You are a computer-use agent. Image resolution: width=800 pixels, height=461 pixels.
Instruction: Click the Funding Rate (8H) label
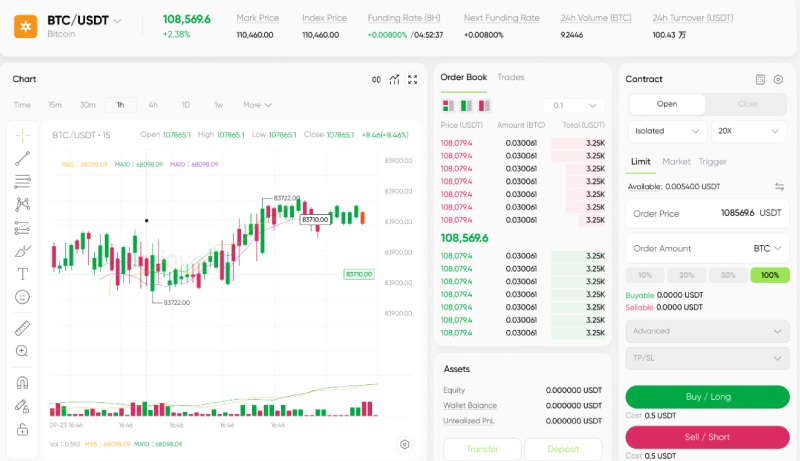[x=404, y=18]
